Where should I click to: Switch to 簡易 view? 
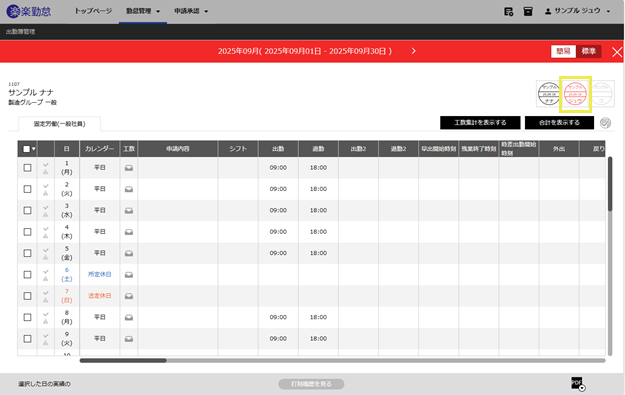click(563, 51)
